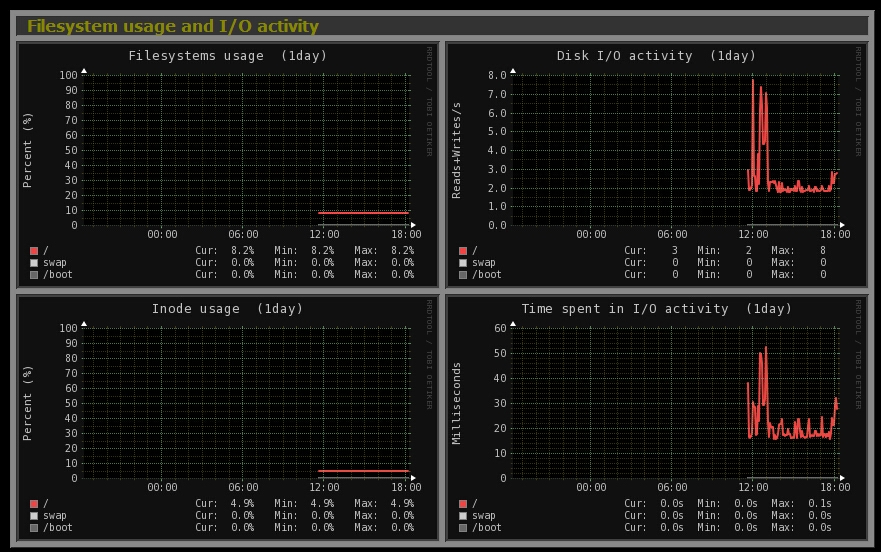Click red '/' swatch in Disk I/O activity legend
This screenshot has width=881, height=552.
[x=463, y=251]
